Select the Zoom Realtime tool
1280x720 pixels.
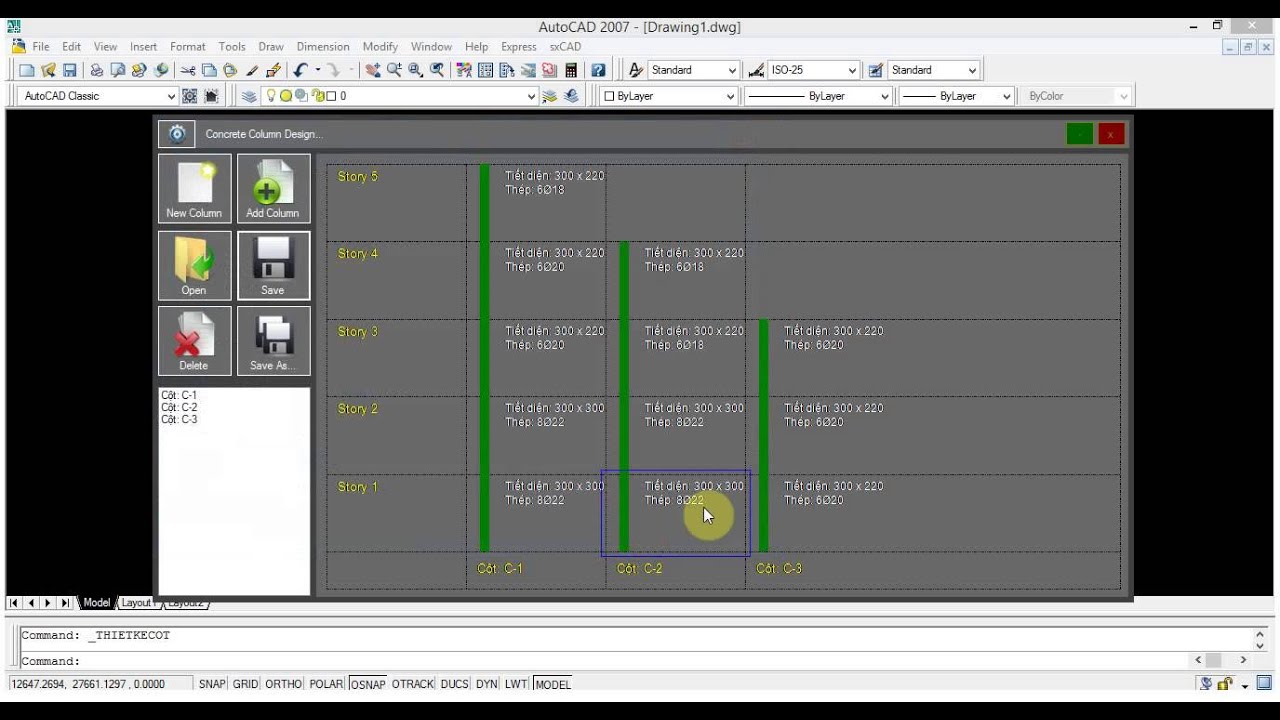coord(394,70)
